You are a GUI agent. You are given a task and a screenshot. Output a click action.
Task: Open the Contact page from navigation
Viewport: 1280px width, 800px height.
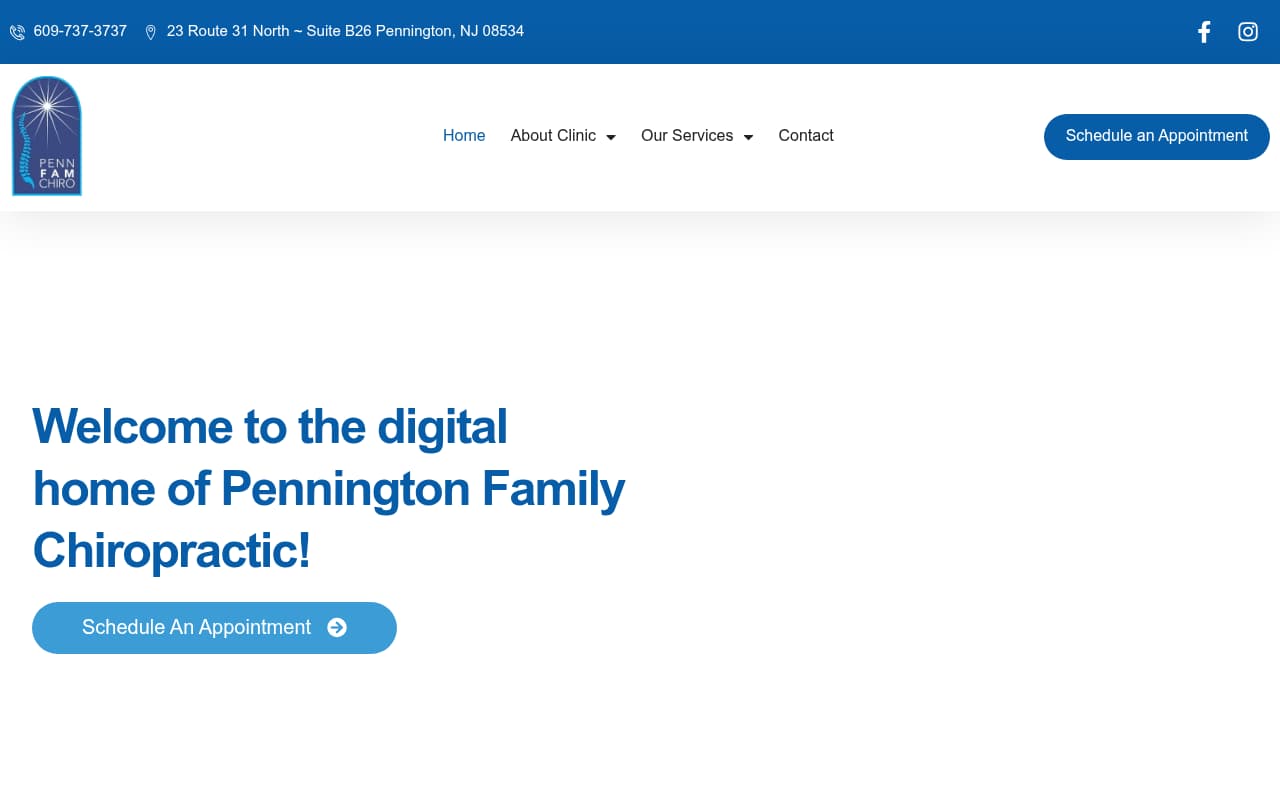[806, 135]
